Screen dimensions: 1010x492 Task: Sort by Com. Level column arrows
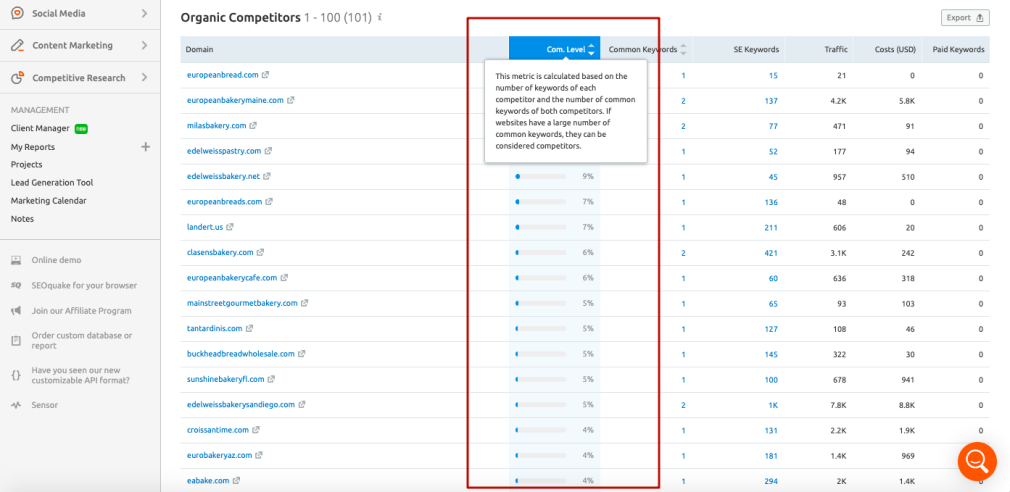591,49
